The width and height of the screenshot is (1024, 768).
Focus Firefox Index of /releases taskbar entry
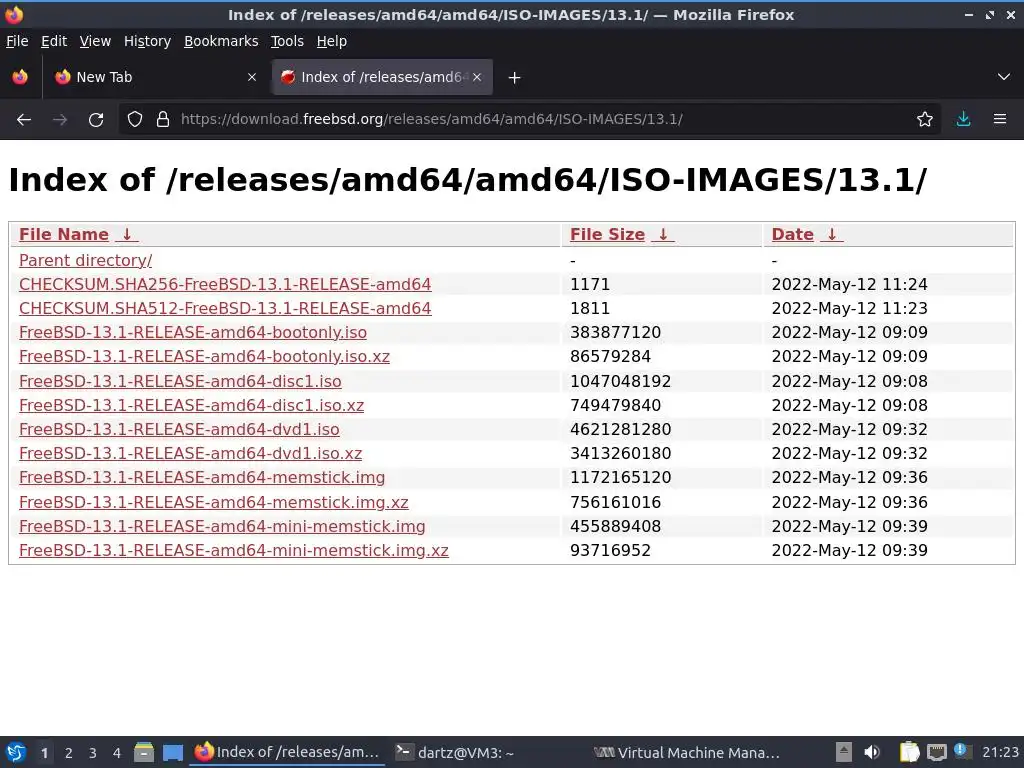pyautogui.click(x=287, y=752)
